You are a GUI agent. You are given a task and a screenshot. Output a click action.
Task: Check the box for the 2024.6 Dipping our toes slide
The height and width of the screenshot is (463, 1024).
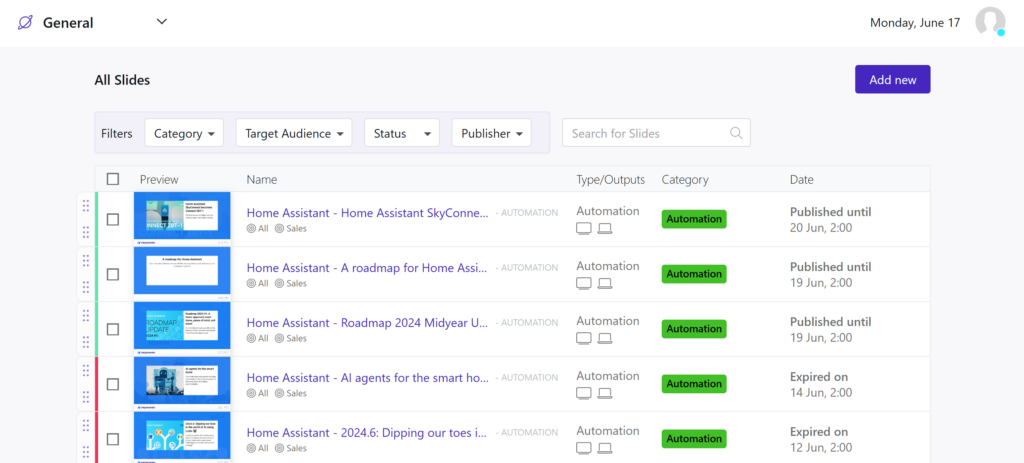pos(113,439)
